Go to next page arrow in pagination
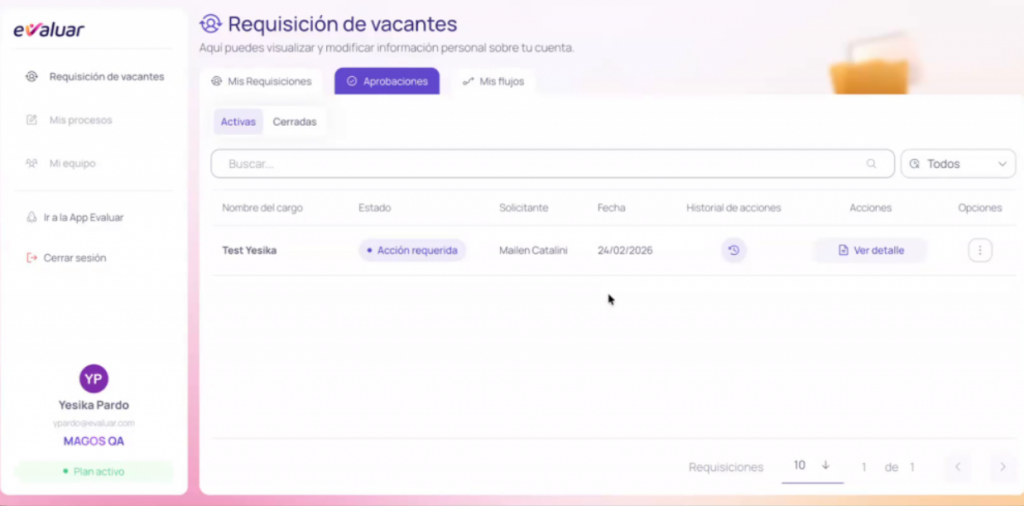 (1002, 467)
